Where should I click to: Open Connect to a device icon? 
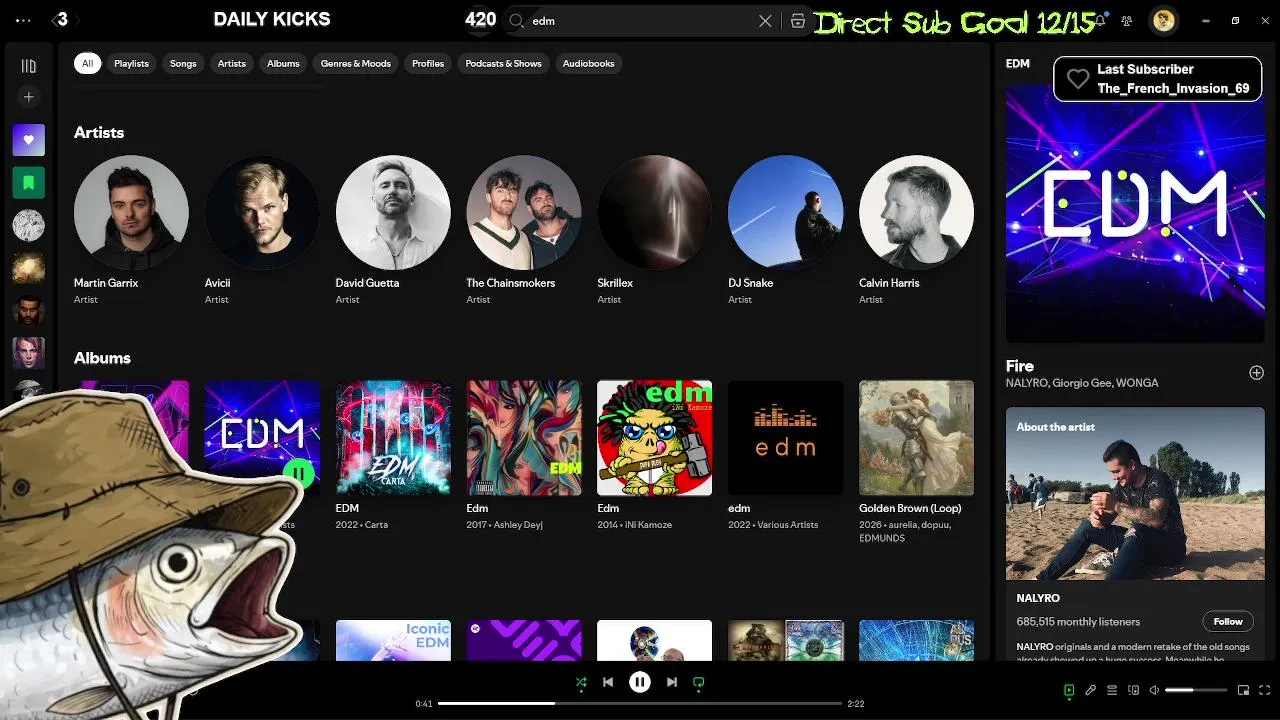[1133, 690]
